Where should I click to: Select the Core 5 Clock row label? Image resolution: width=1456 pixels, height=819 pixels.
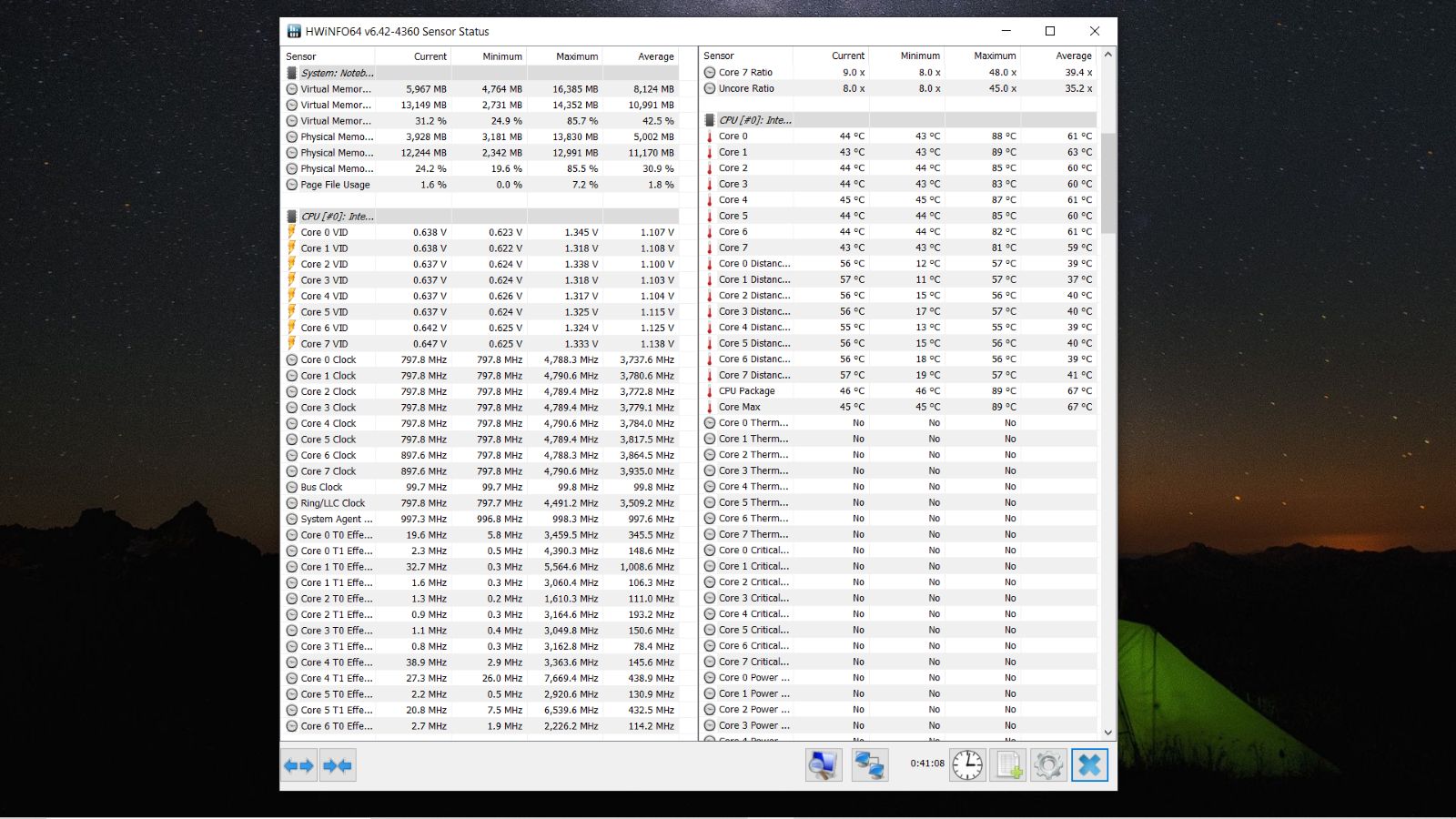[x=329, y=440]
